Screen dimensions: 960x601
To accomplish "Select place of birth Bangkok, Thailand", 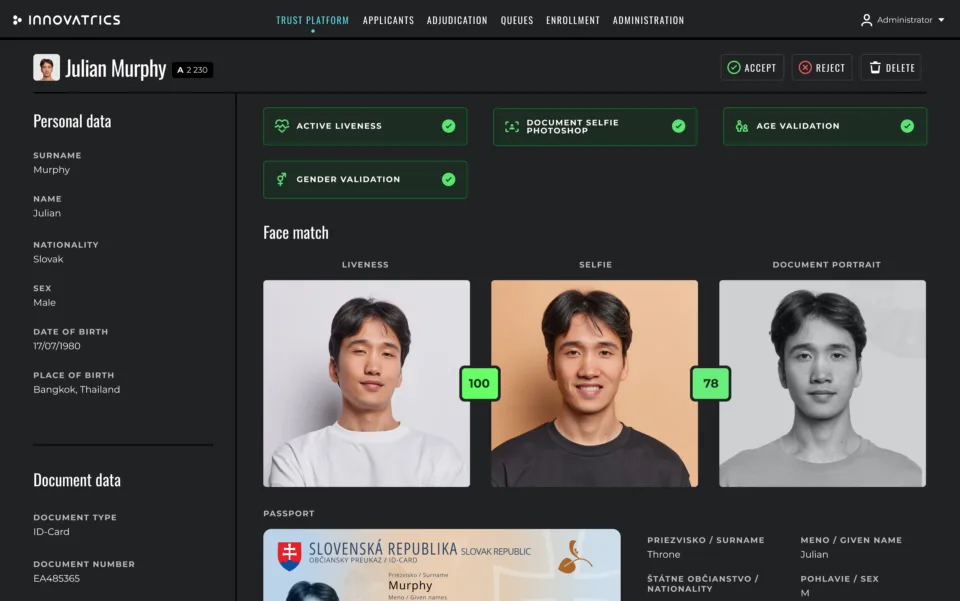I will click(77, 389).
